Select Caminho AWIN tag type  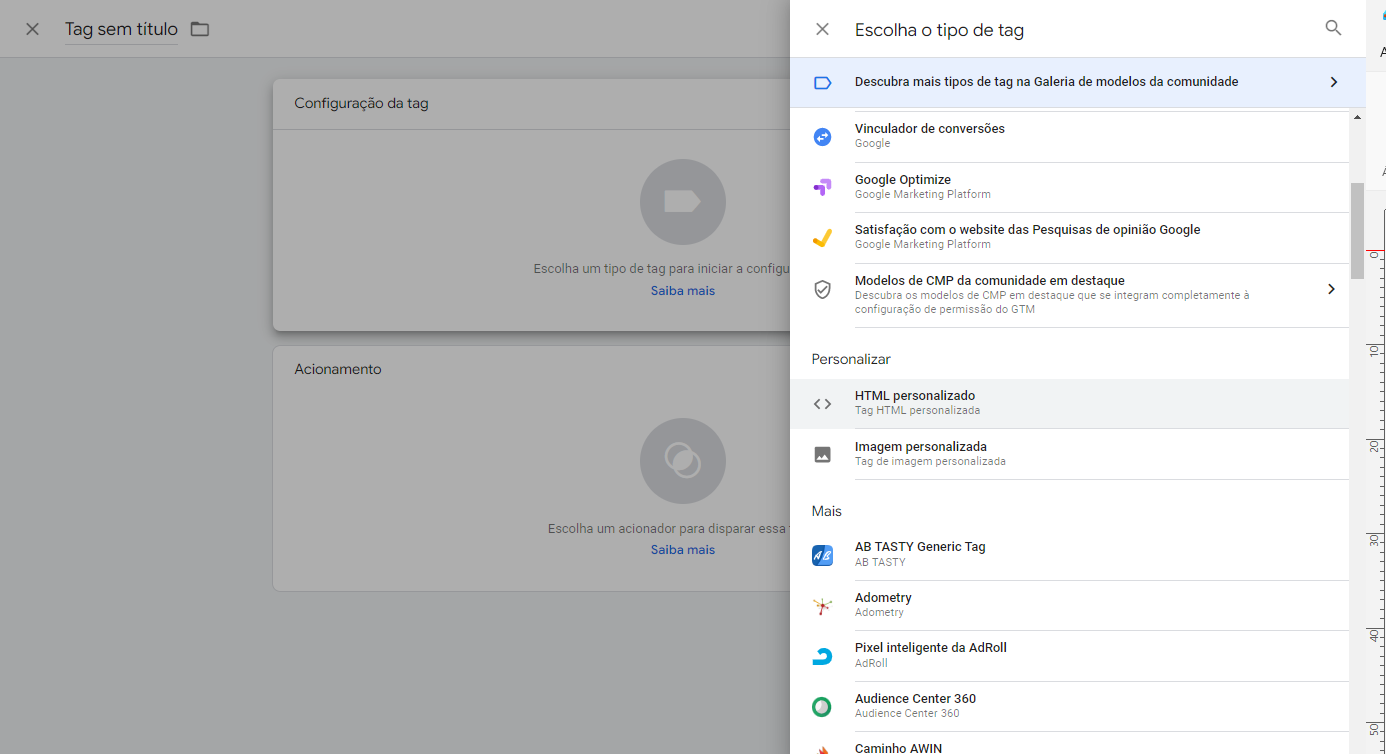1069,744
